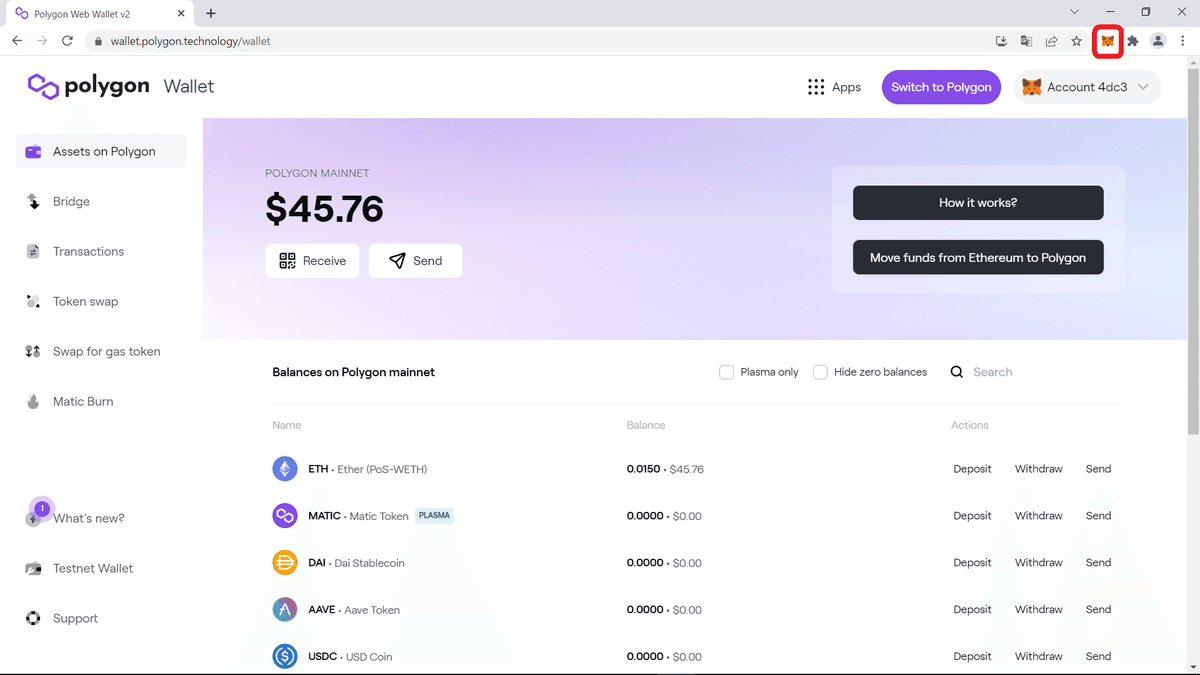Click the search magnifier icon

click(957, 372)
